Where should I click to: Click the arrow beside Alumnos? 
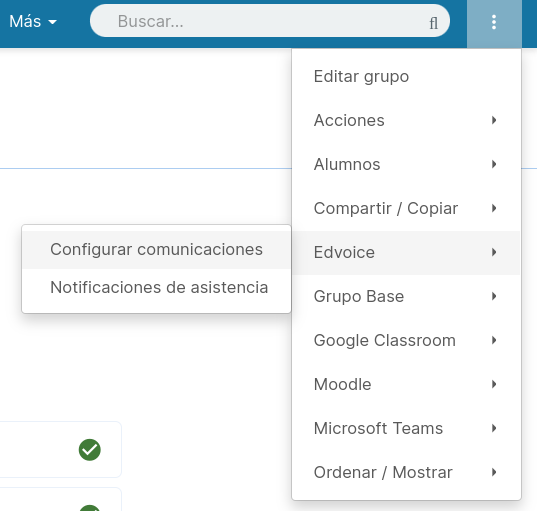tap(494, 164)
